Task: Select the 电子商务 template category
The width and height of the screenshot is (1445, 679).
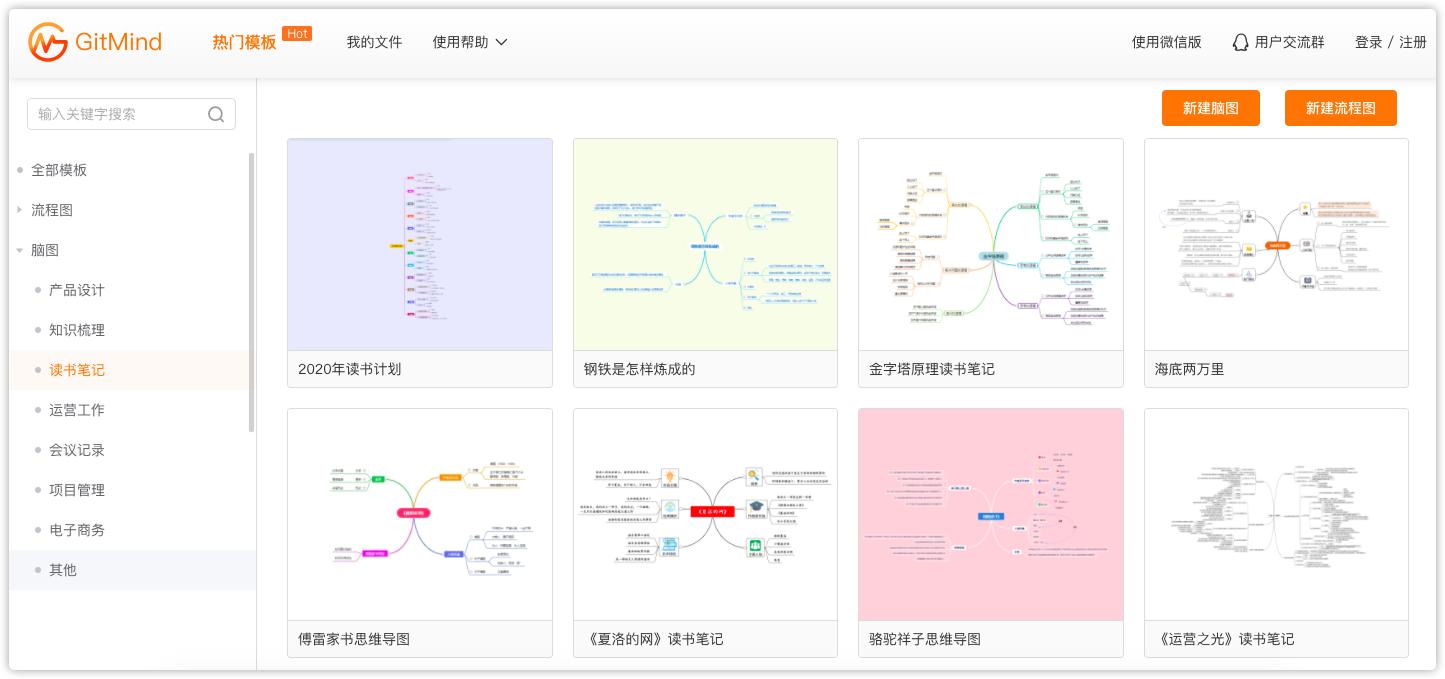Action: [x=75, y=530]
